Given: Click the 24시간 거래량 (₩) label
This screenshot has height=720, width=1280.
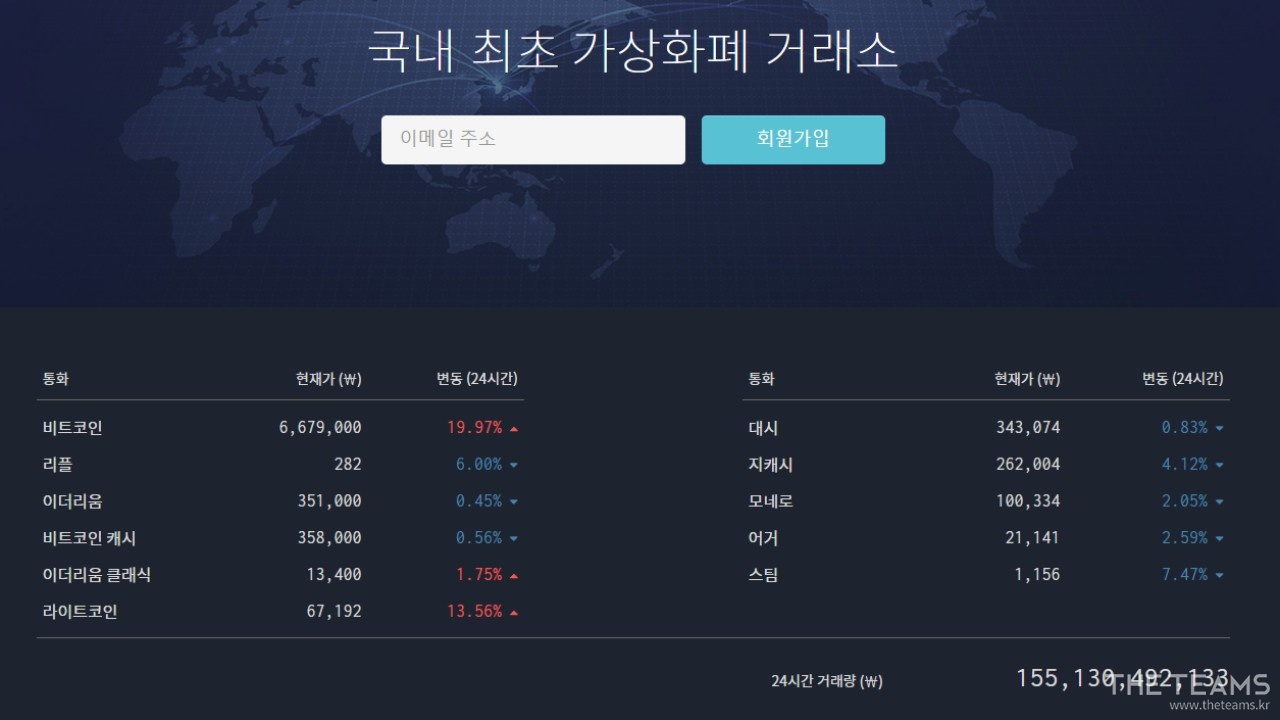Looking at the screenshot, I should [x=827, y=681].
